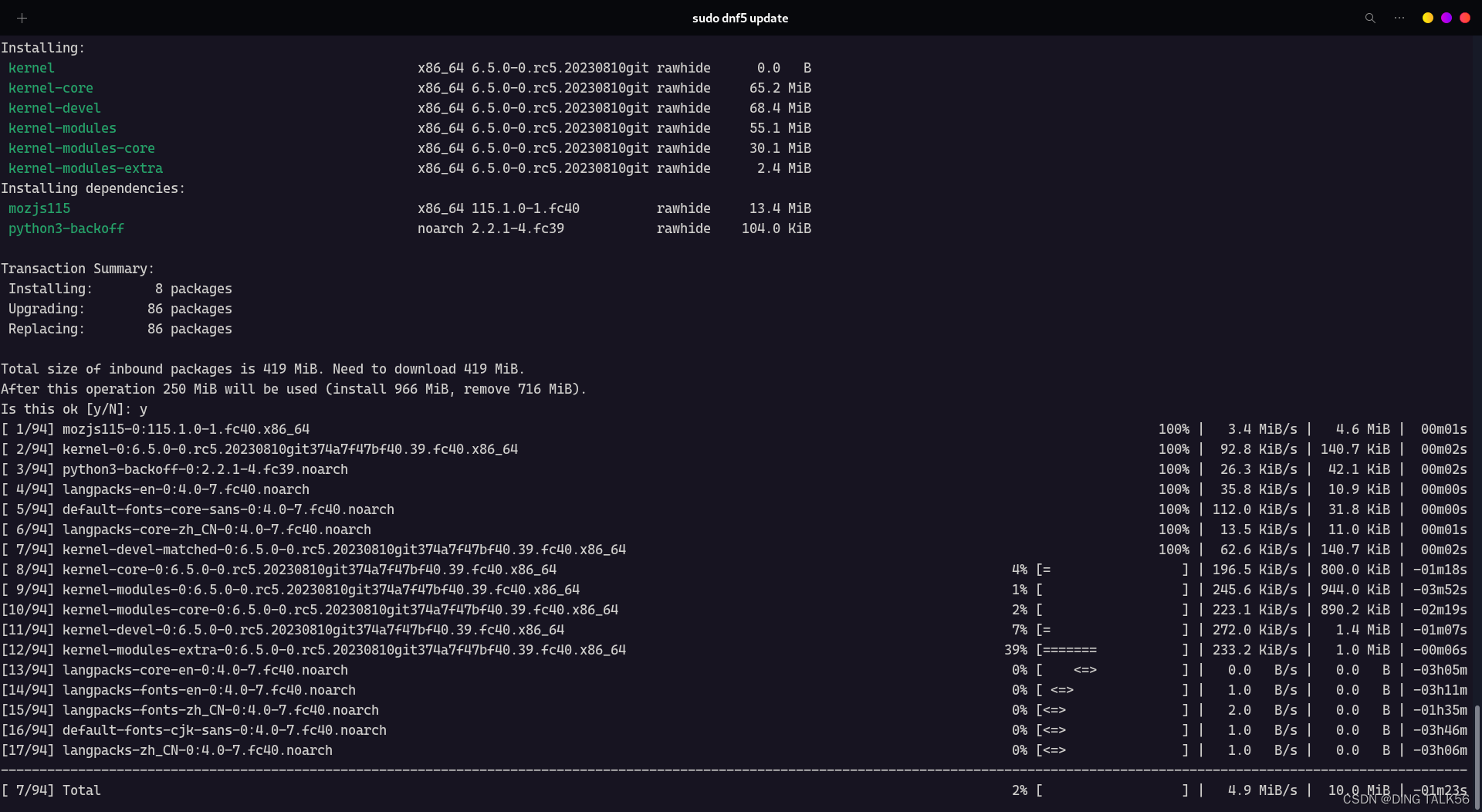Click kernel-modules-extra in the Installing list

(x=86, y=168)
